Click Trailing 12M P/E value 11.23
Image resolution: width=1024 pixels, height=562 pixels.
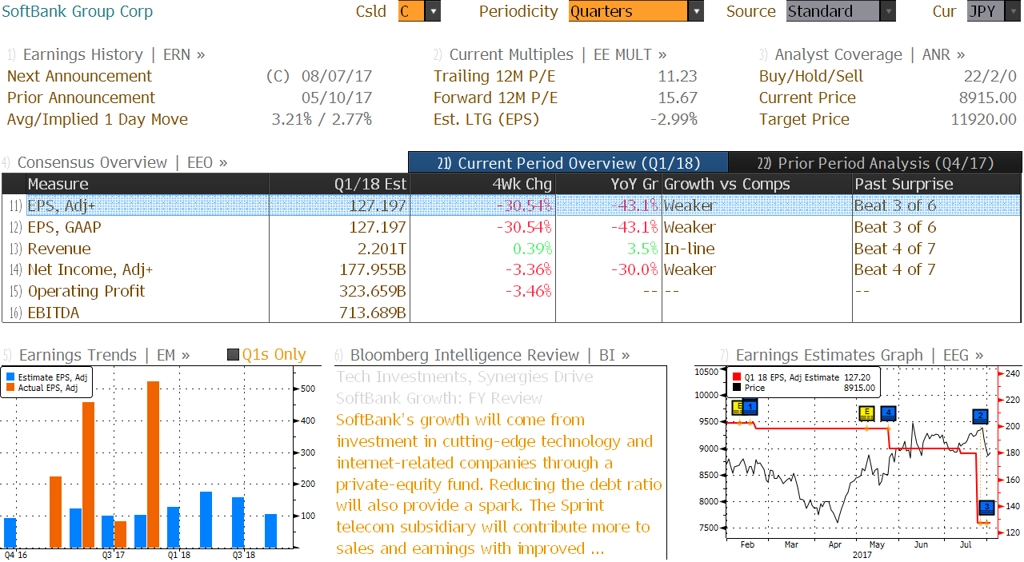677,76
